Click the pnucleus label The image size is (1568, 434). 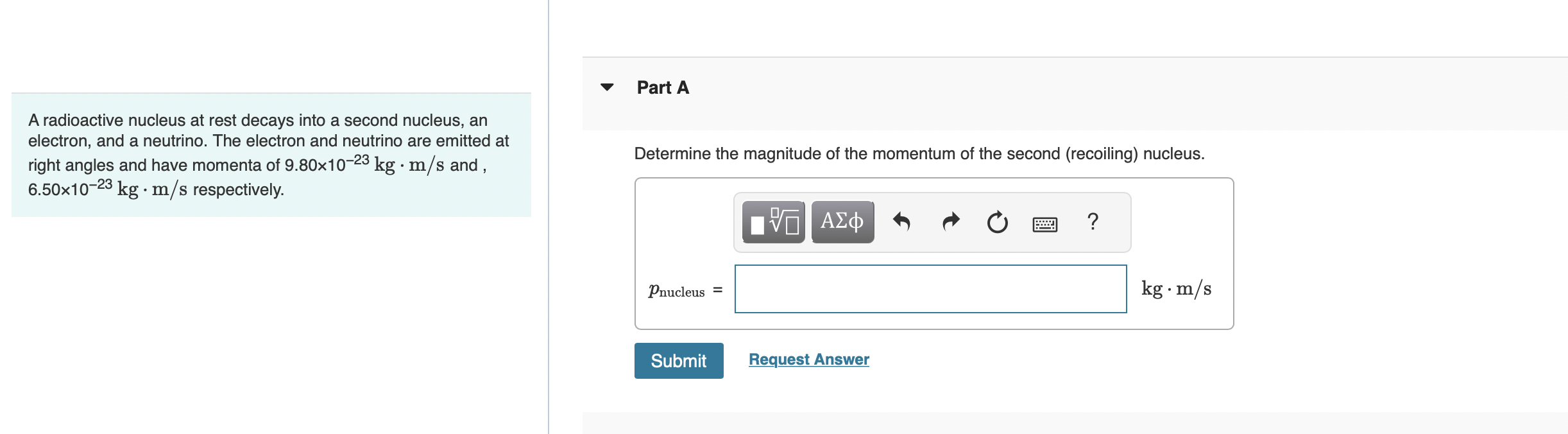click(676, 291)
